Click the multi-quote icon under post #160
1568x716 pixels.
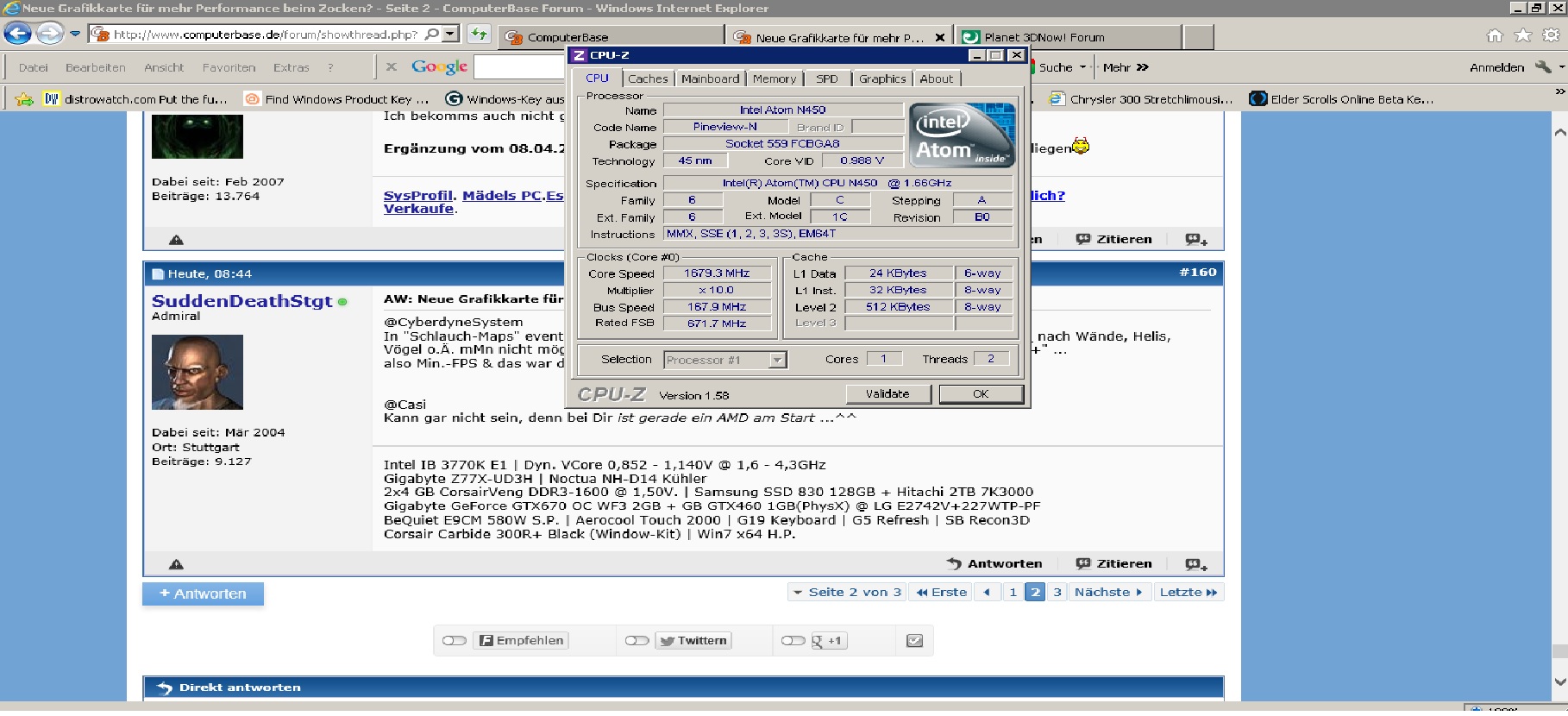pyautogui.click(x=1196, y=564)
